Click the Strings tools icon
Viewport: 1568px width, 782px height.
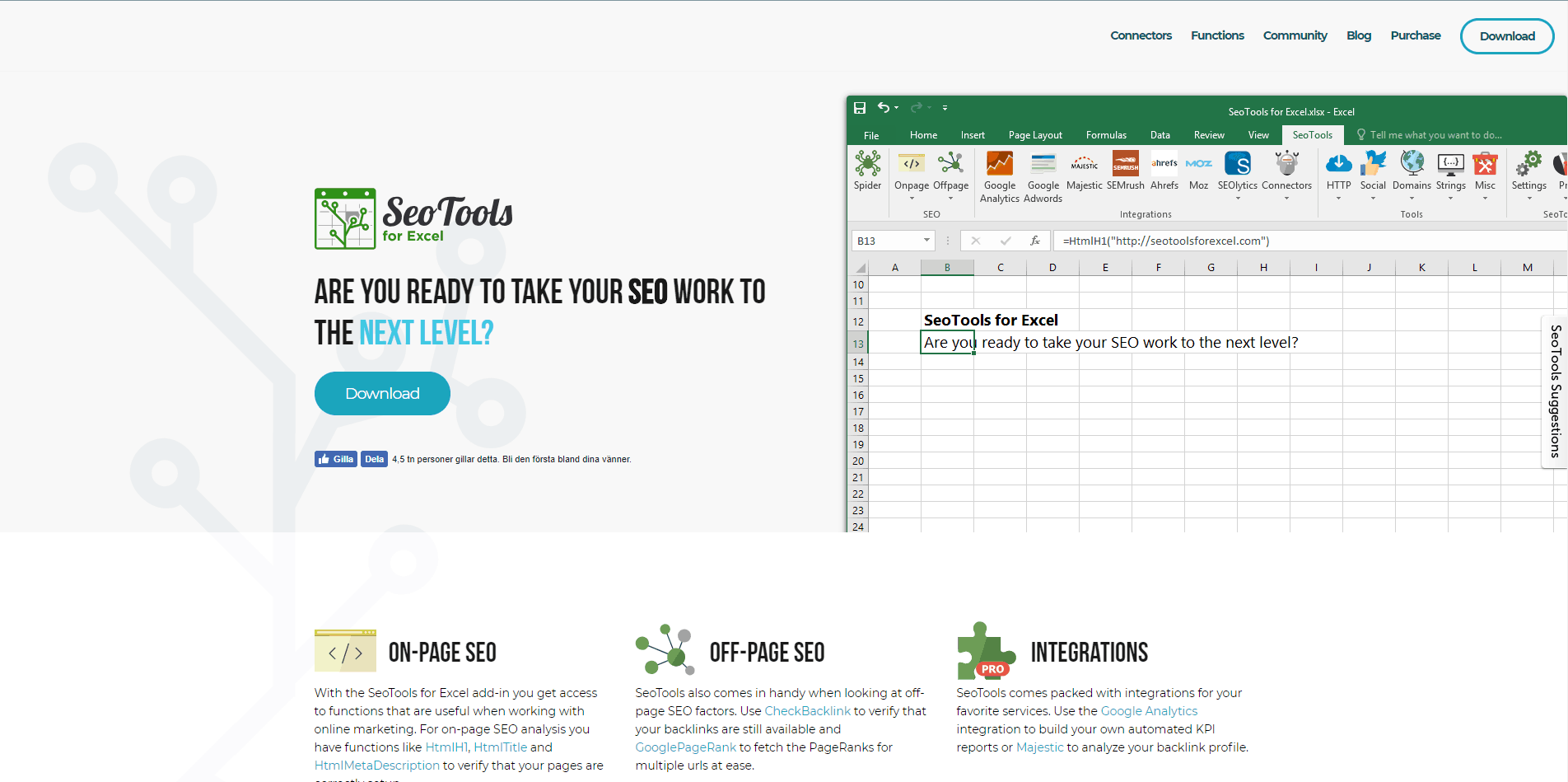[1451, 164]
